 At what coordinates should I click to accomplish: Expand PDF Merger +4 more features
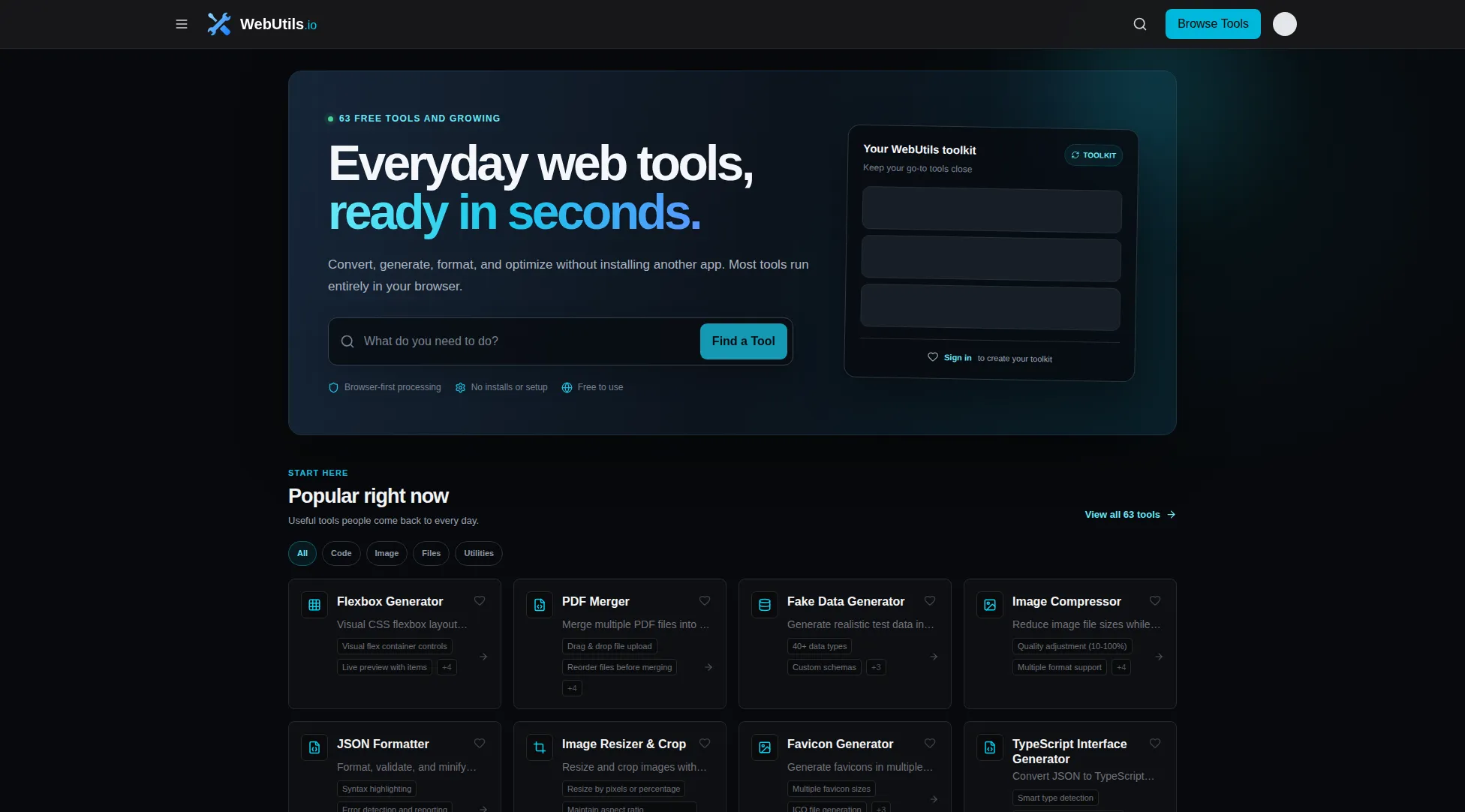(572, 688)
